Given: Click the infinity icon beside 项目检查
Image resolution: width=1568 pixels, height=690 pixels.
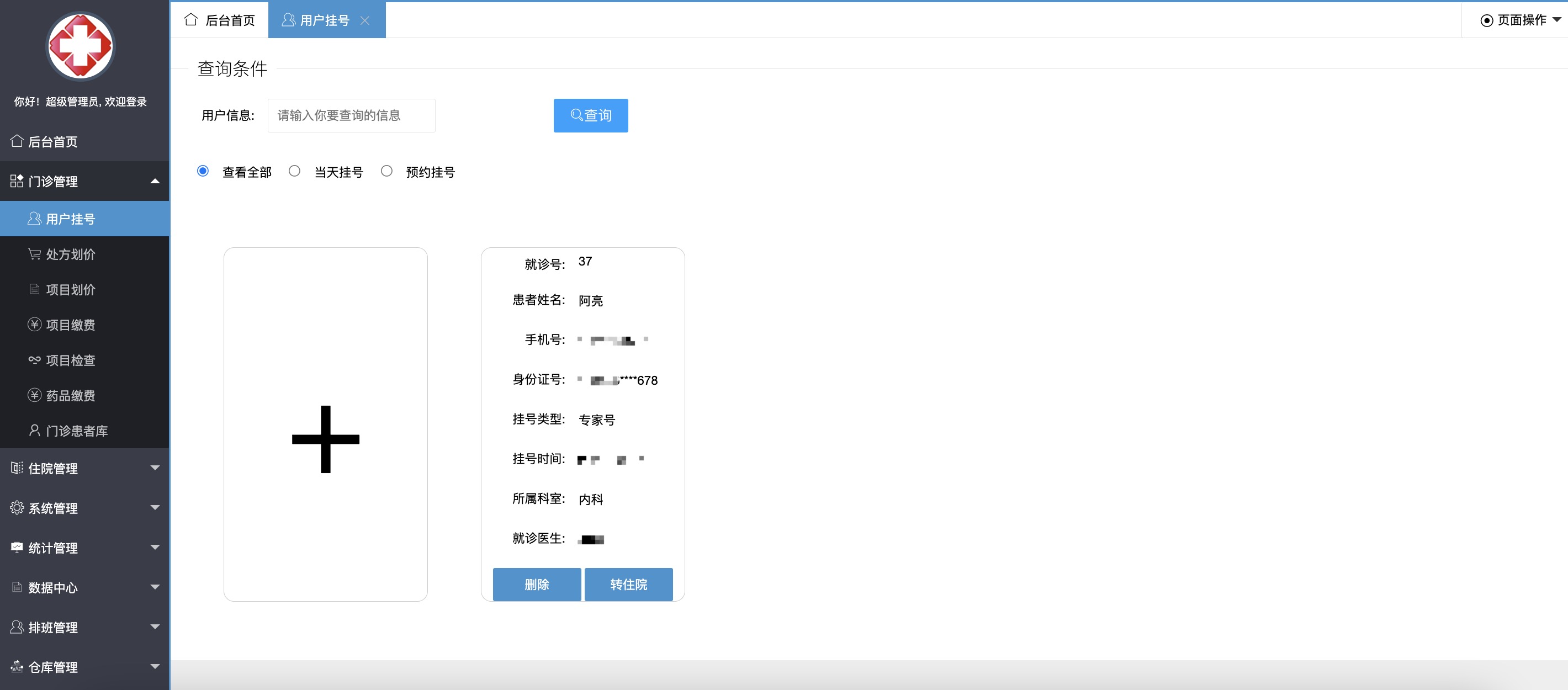Looking at the screenshot, I should coord(35,359).
